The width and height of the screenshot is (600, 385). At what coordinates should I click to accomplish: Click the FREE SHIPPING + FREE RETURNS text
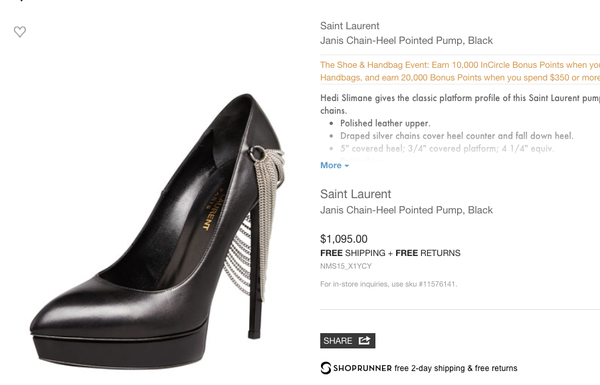(x=390, y=253)
